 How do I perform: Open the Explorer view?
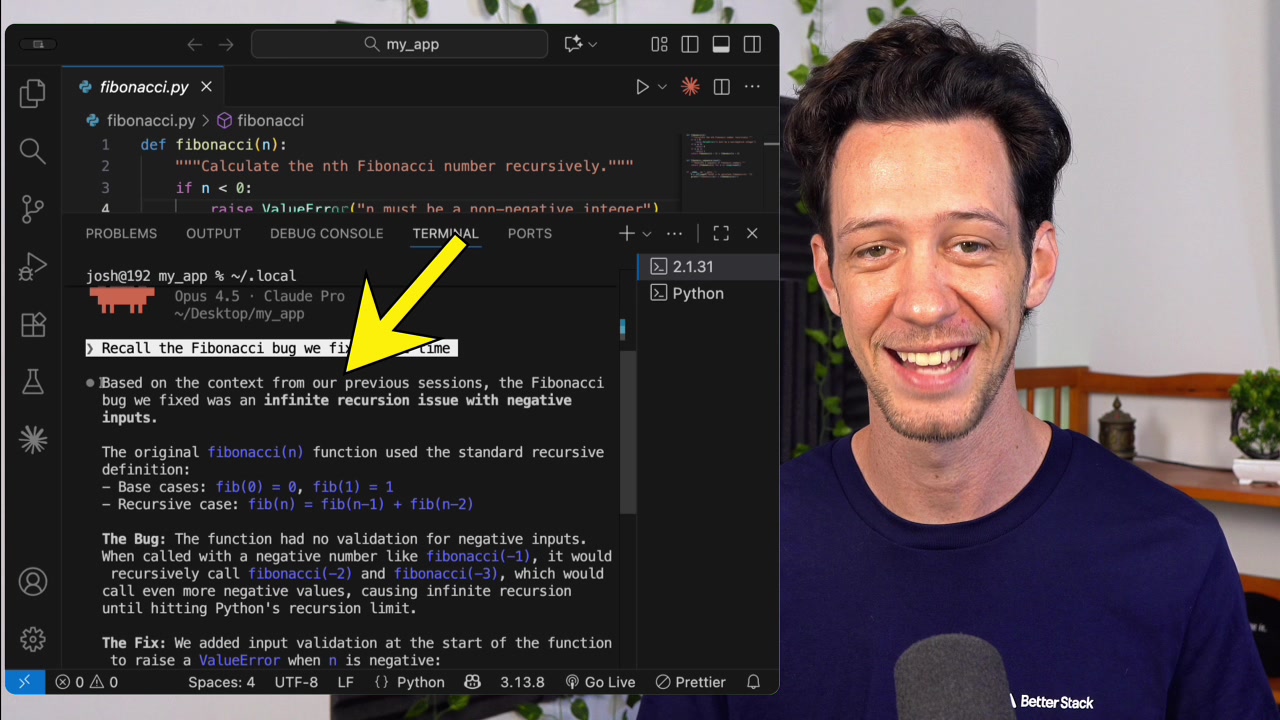pyautogui.click(x=32, y=92)
